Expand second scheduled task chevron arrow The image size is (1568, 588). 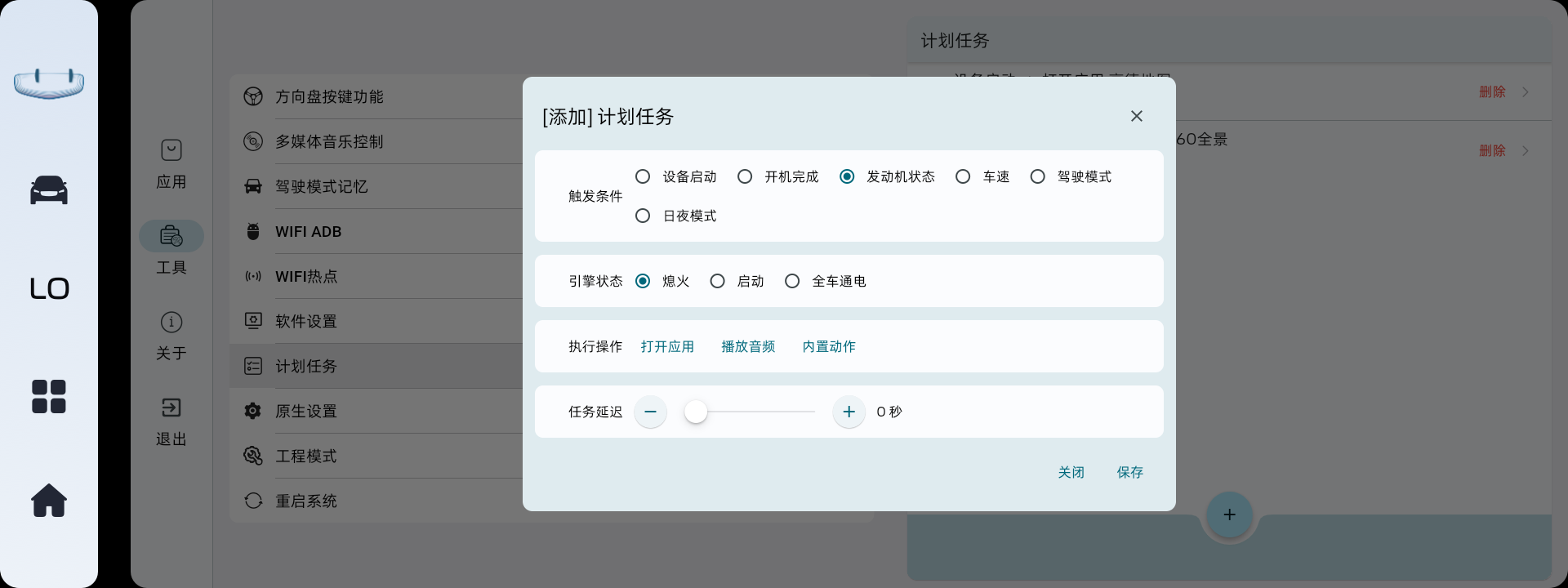(x=1525, y=151)
